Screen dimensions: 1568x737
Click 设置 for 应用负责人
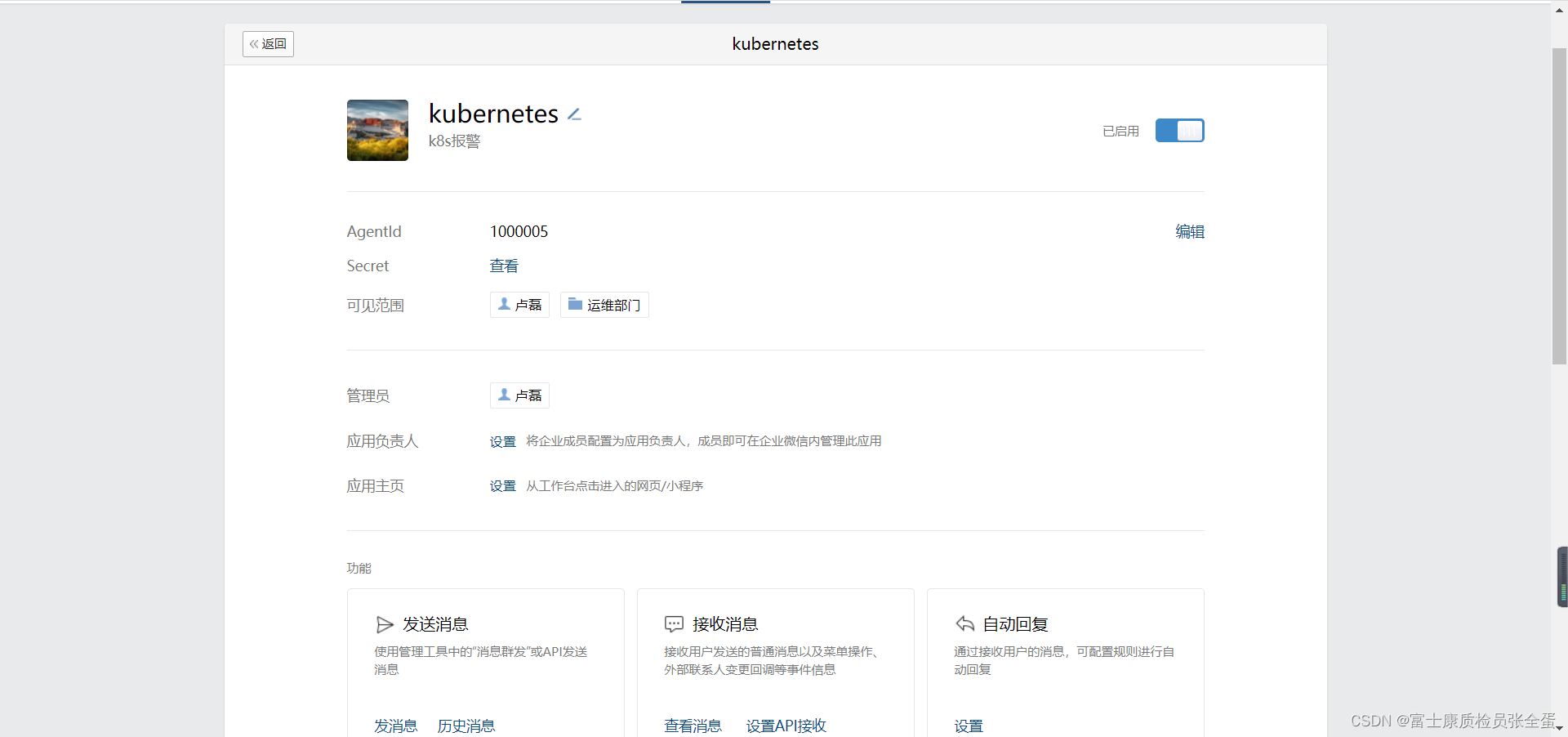[503, 442]
